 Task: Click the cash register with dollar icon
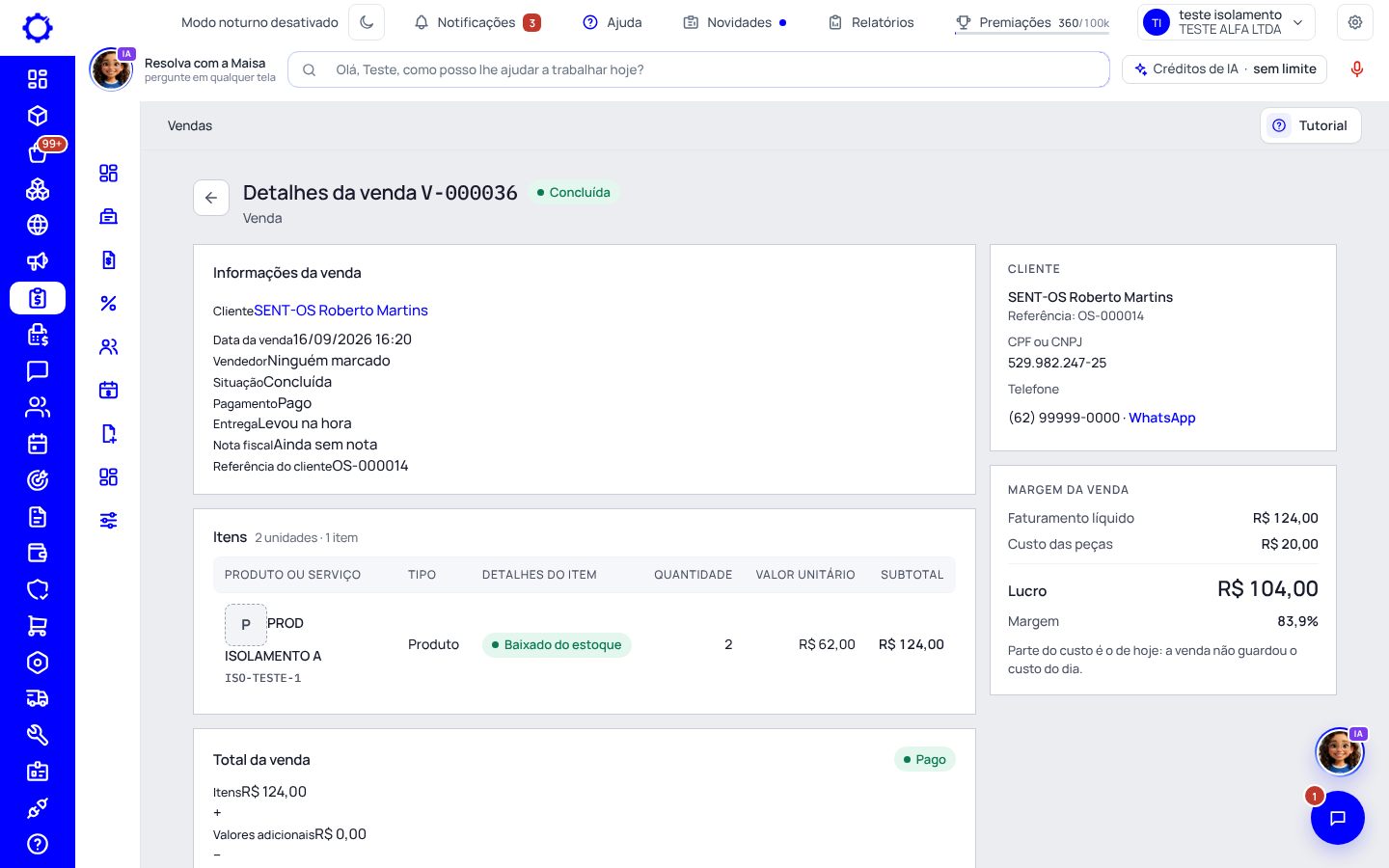click(x=38, y=335)
